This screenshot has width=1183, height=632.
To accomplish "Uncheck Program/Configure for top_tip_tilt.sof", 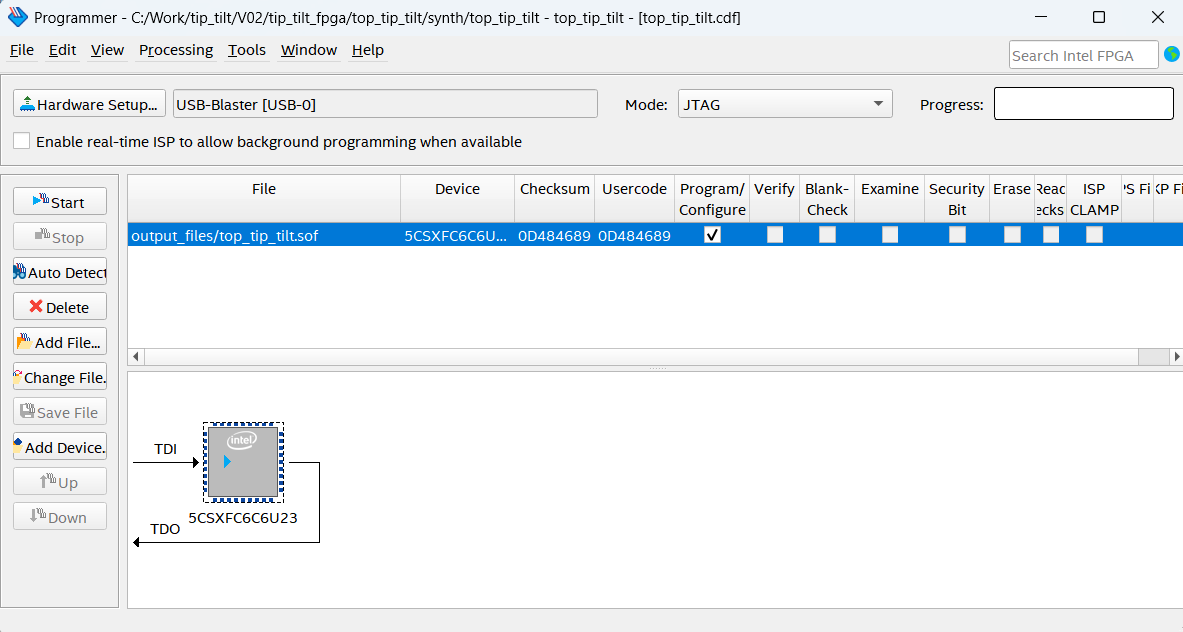I will click(712, 235).
